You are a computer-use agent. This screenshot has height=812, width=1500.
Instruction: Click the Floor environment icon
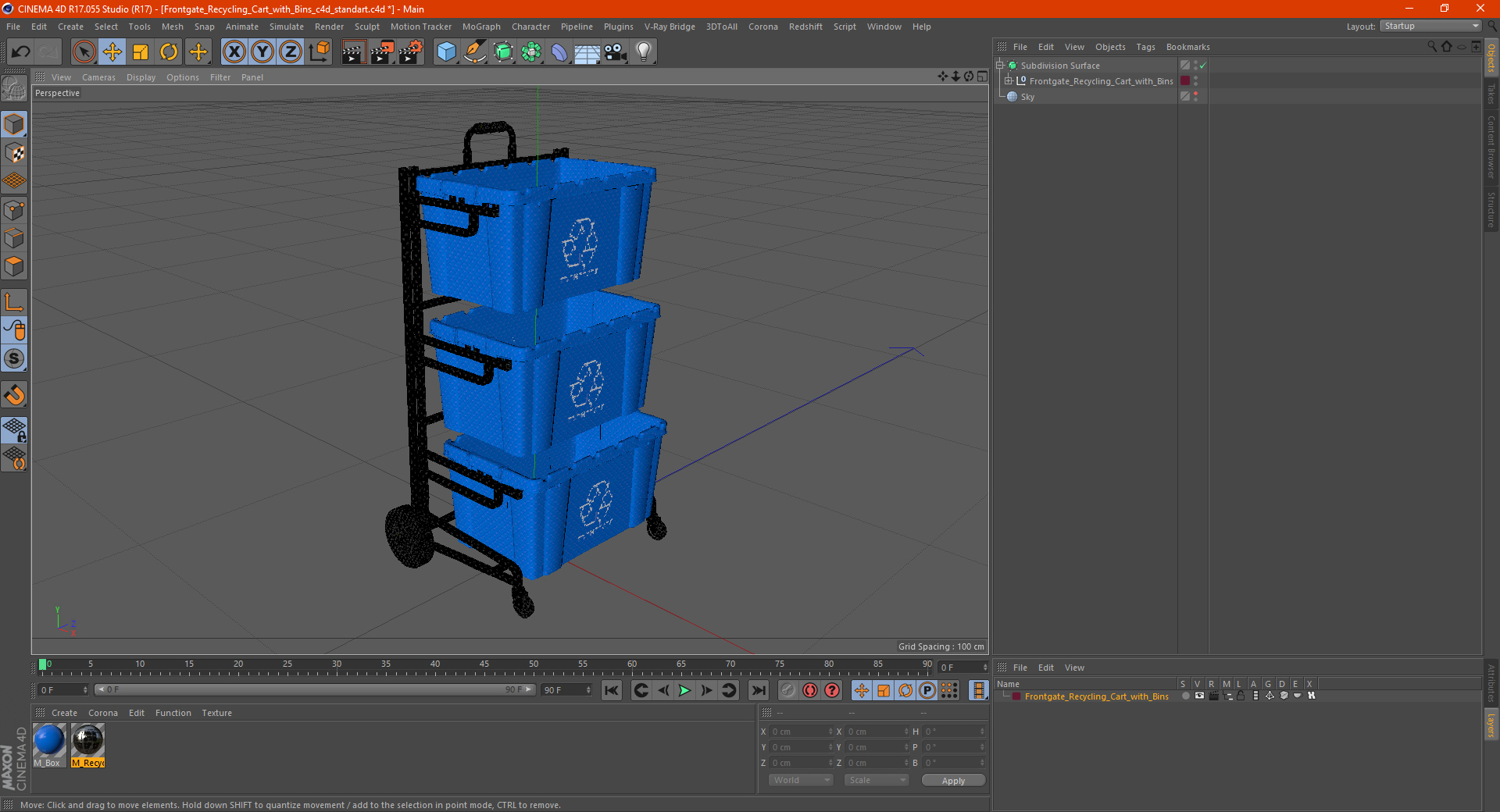click(x=587, y=52)
